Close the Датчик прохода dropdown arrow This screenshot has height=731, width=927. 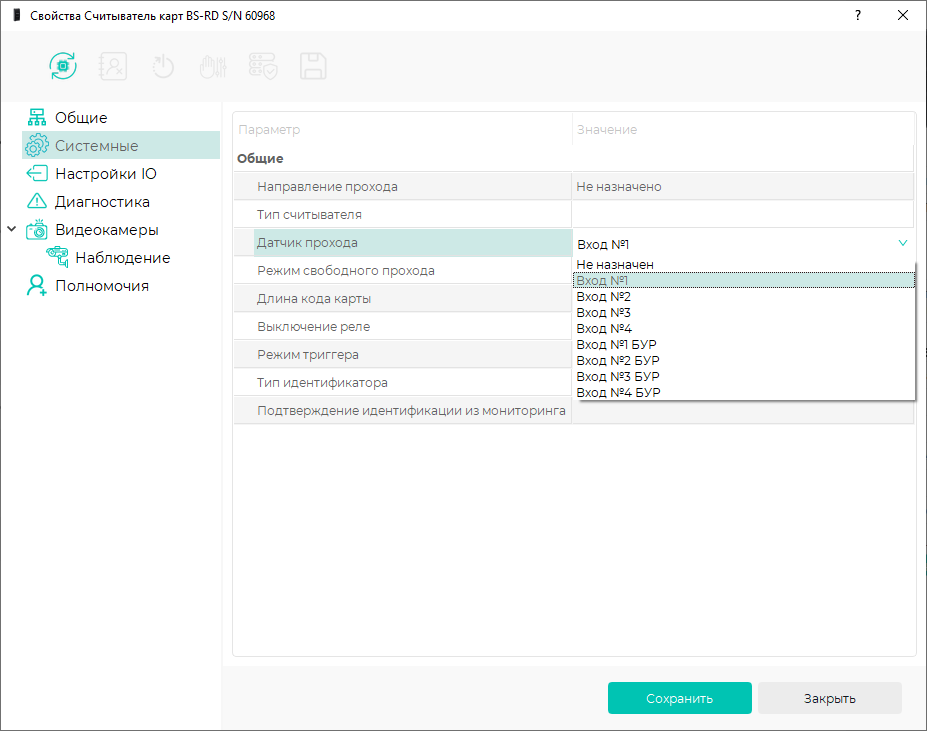[x=903, y=243]
